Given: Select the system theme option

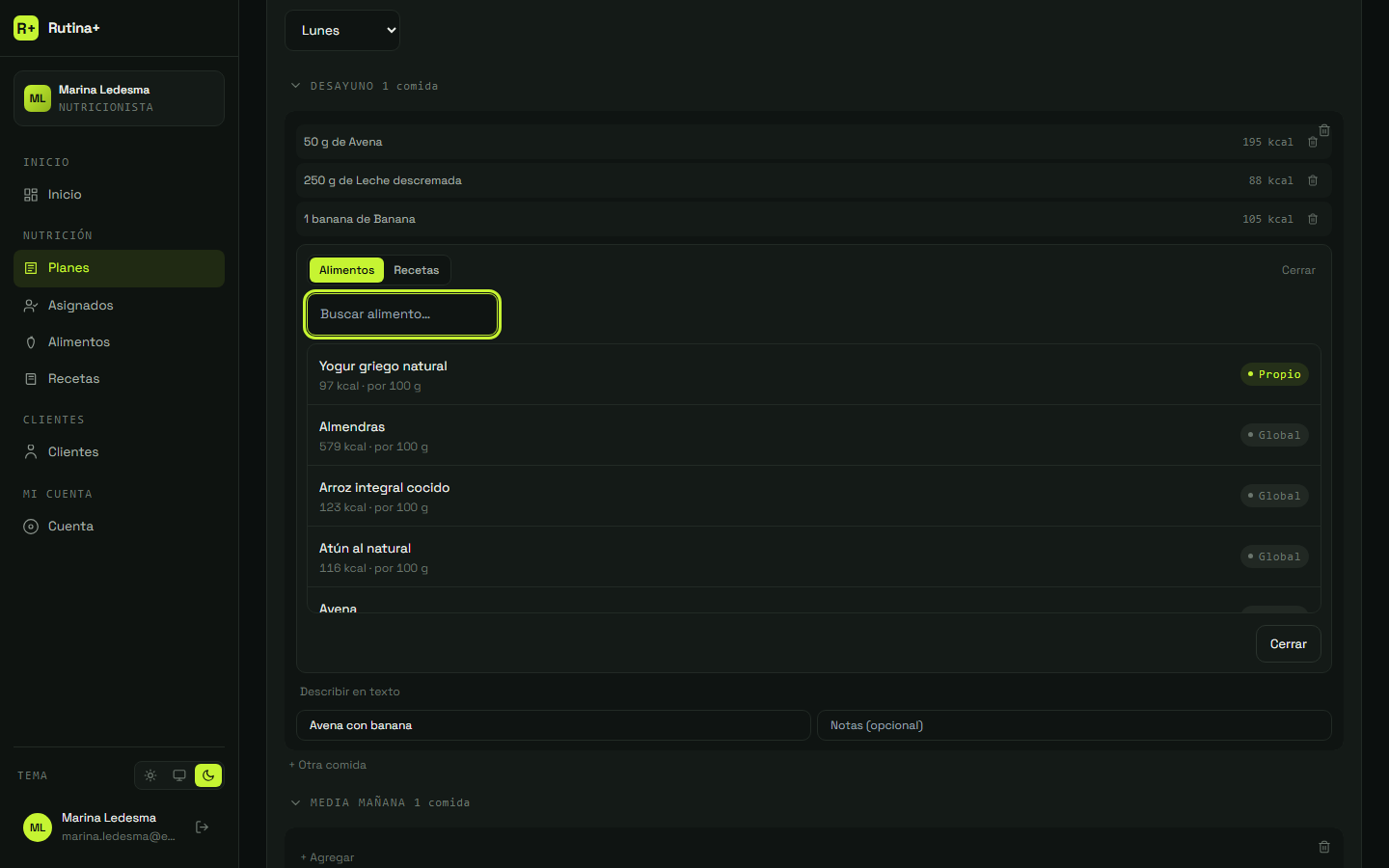Looking at the screenshot, I should 179,775.
